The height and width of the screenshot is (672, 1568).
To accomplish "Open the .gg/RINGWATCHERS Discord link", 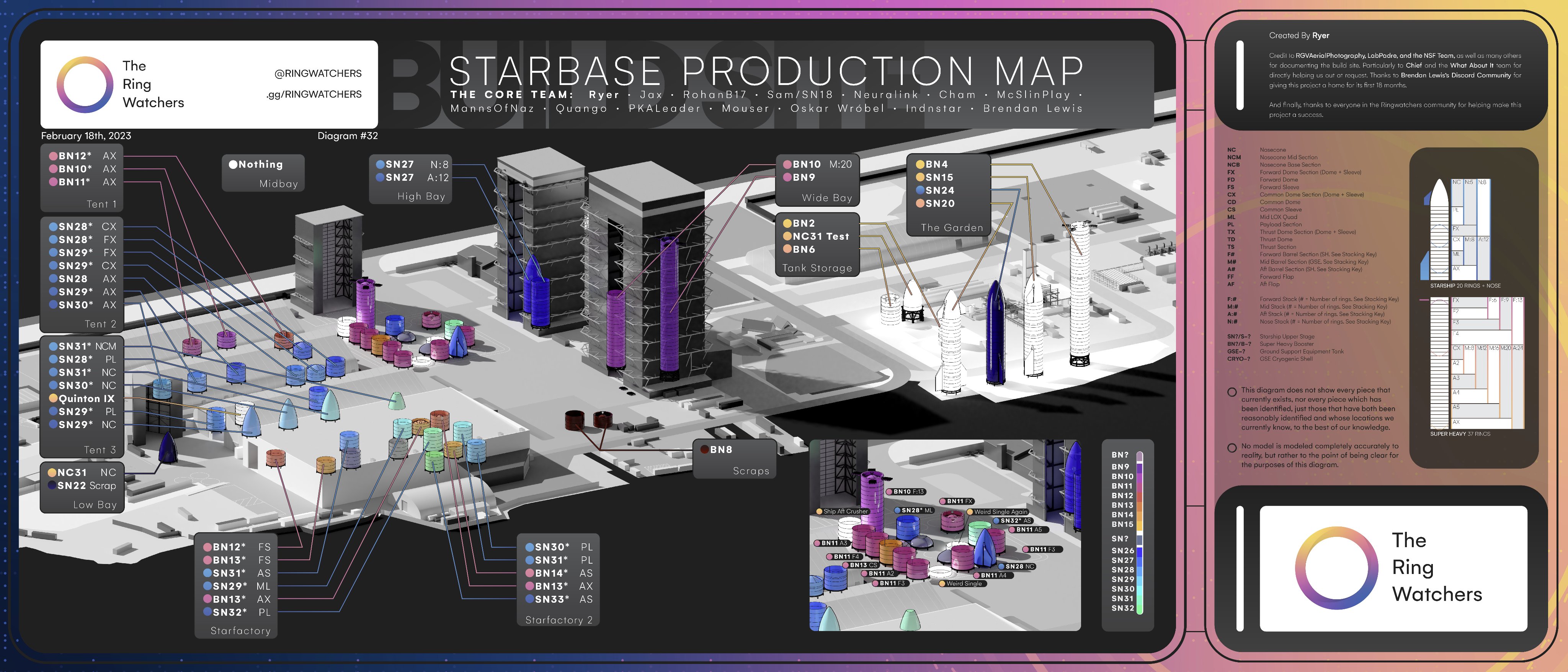I will (x=314, y=94).
